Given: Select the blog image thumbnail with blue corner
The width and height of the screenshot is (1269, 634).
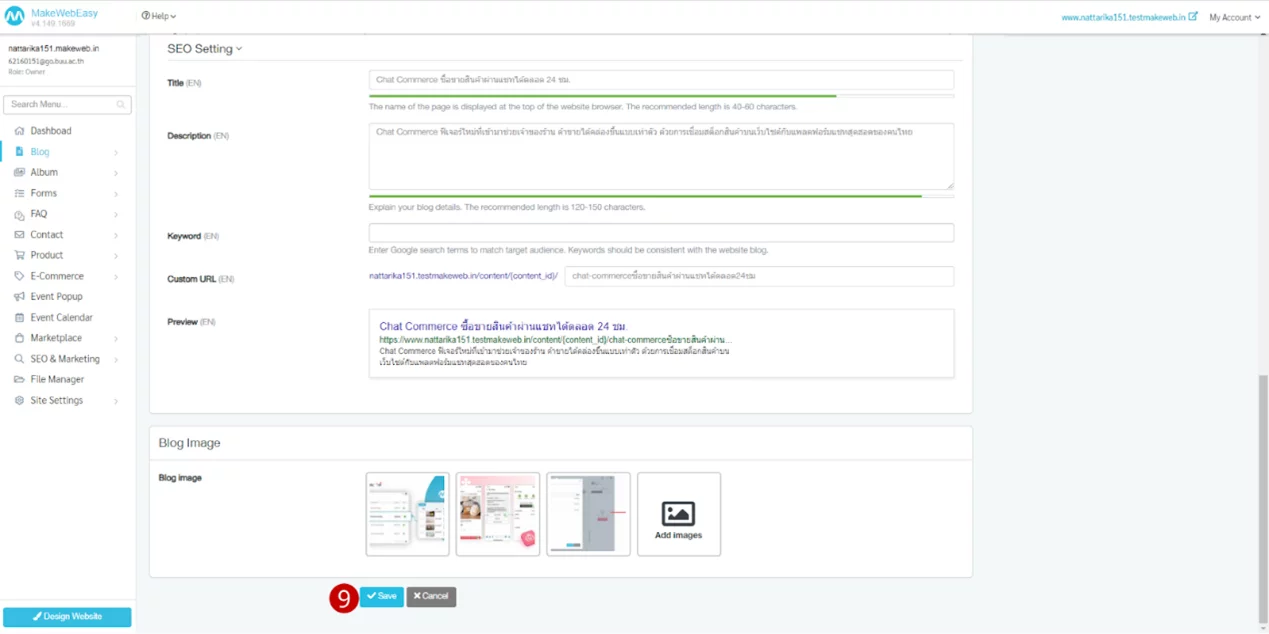Looking at the screenshot, I should 408,514.
